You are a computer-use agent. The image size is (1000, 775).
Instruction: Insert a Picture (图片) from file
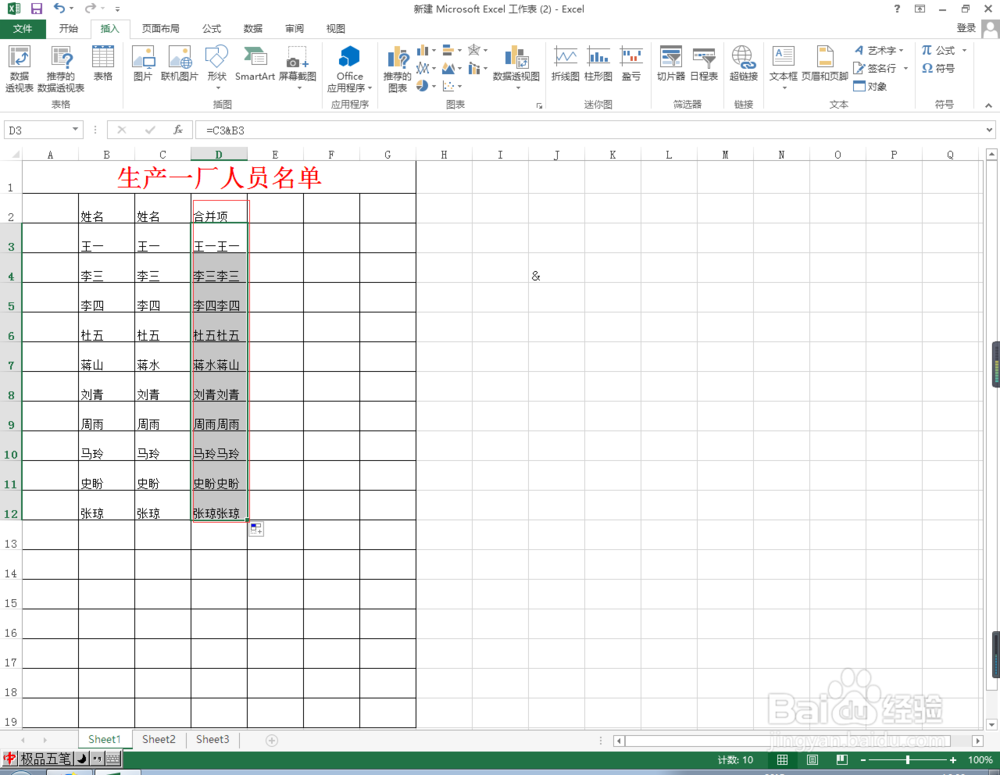pos(143,64)
